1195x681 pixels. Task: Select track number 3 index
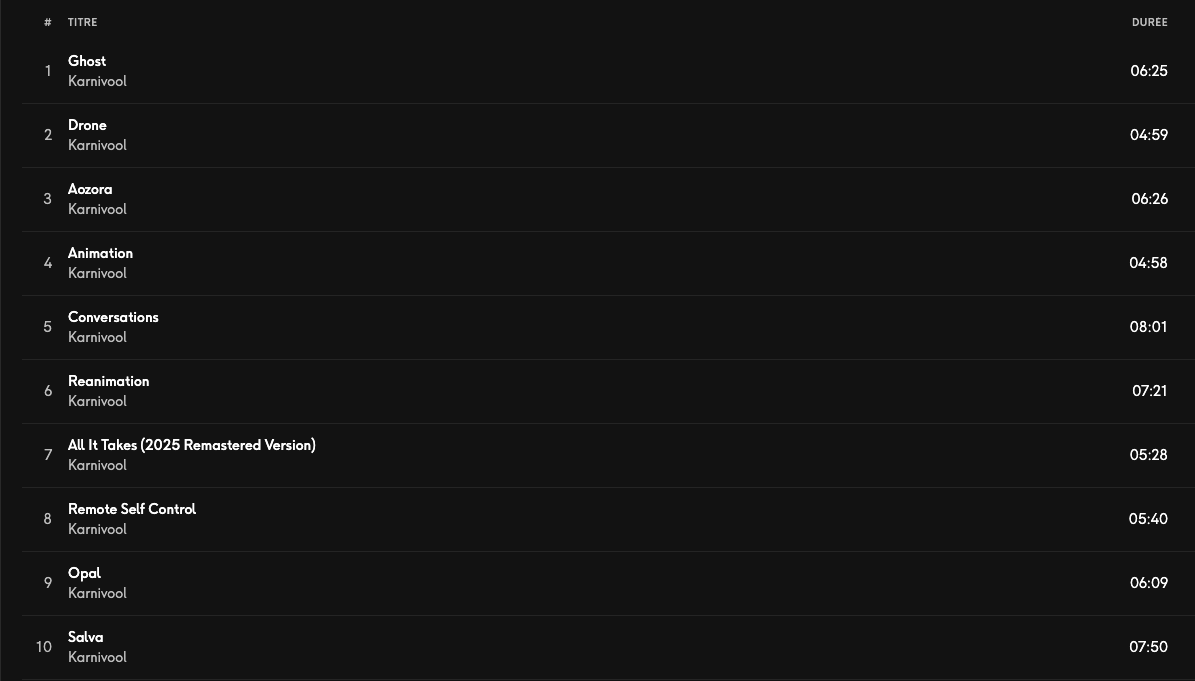point(47,199)
